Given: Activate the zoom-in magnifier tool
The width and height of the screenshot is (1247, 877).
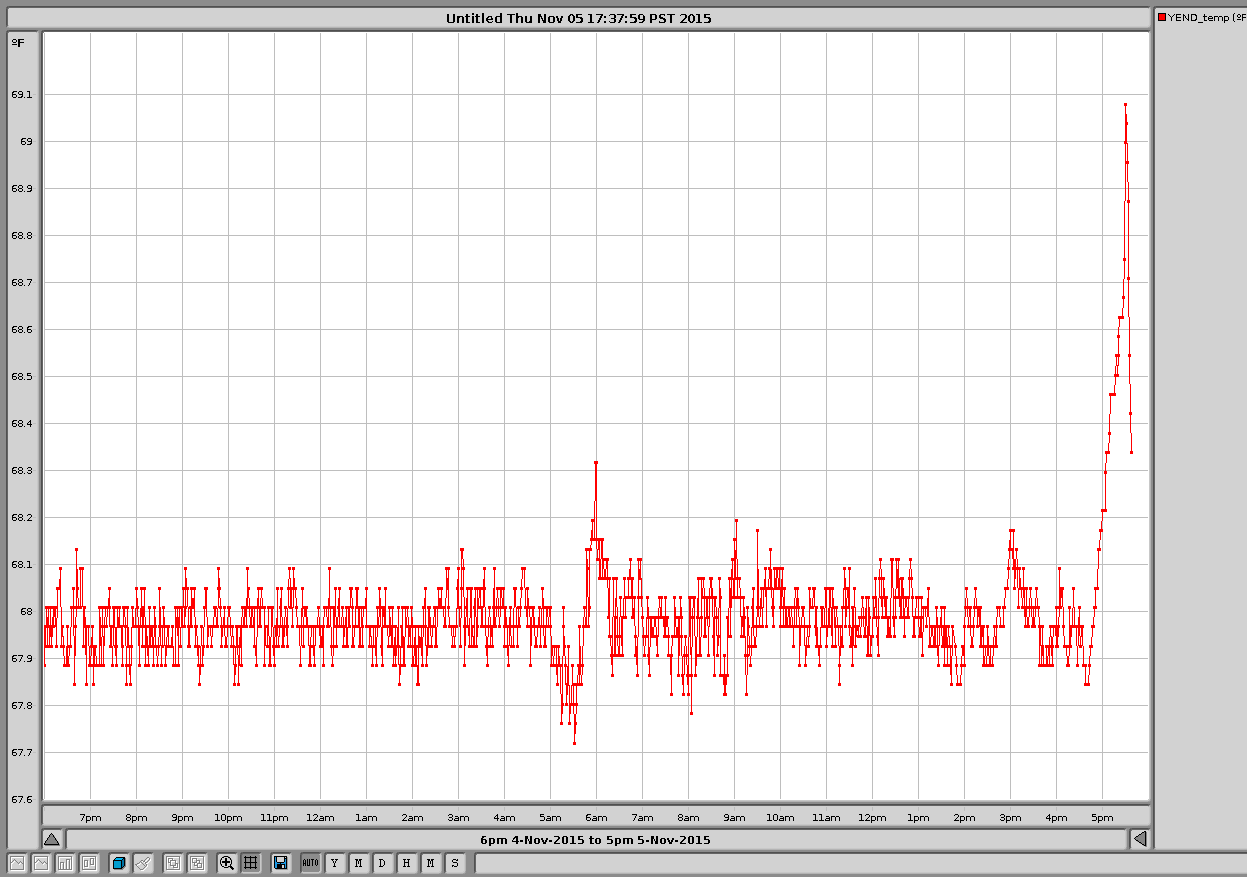Looking at the screenshot, I should (227, 862).
